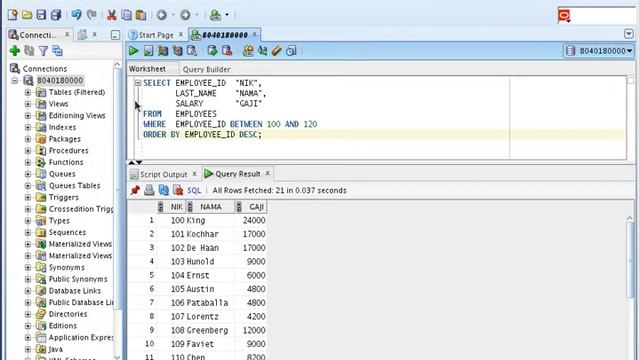Switch to the Query Builder tab
The image size is (640, 360).
click(207, 69)
